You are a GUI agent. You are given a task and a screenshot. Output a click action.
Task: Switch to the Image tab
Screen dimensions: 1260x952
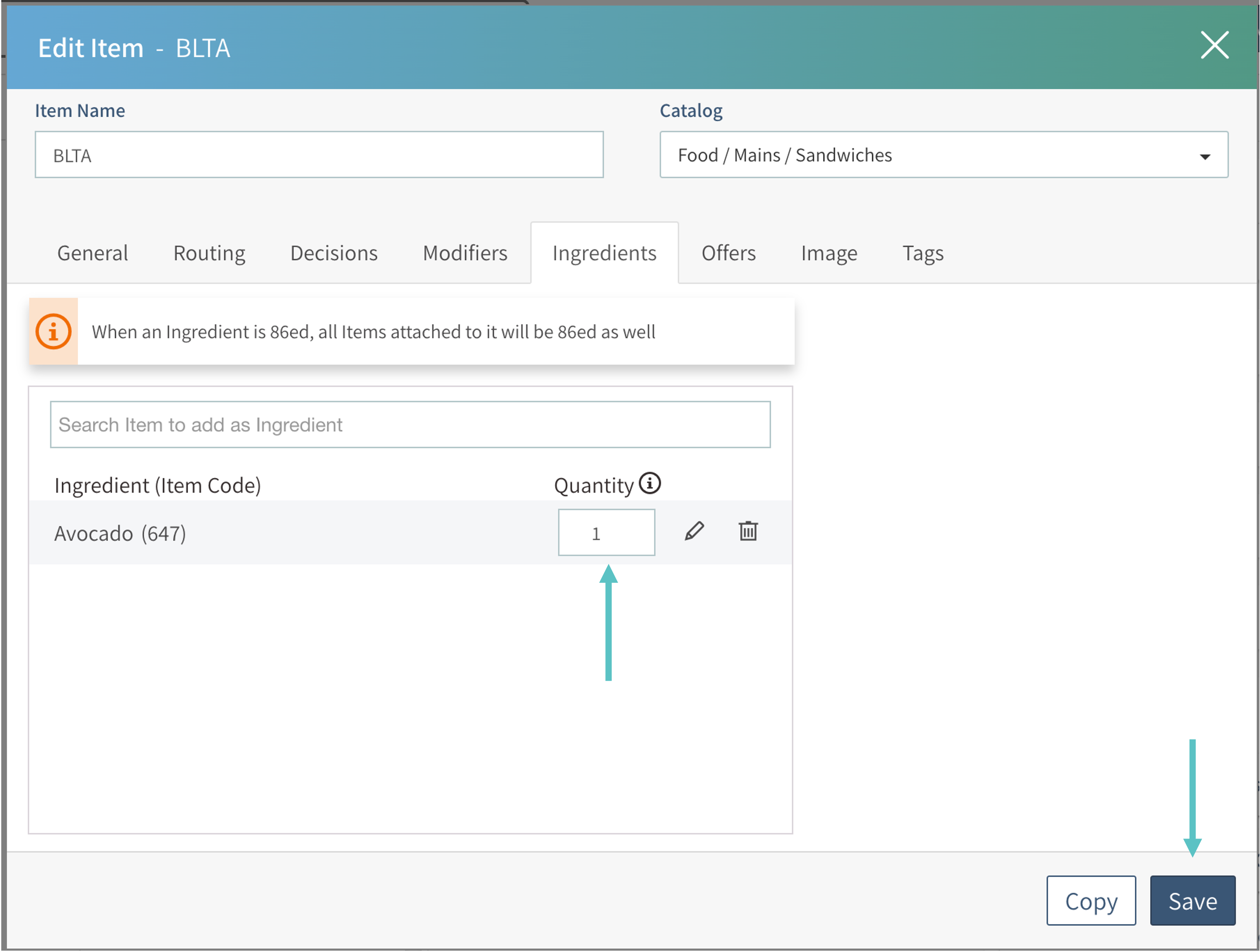[x=829, y=253]
